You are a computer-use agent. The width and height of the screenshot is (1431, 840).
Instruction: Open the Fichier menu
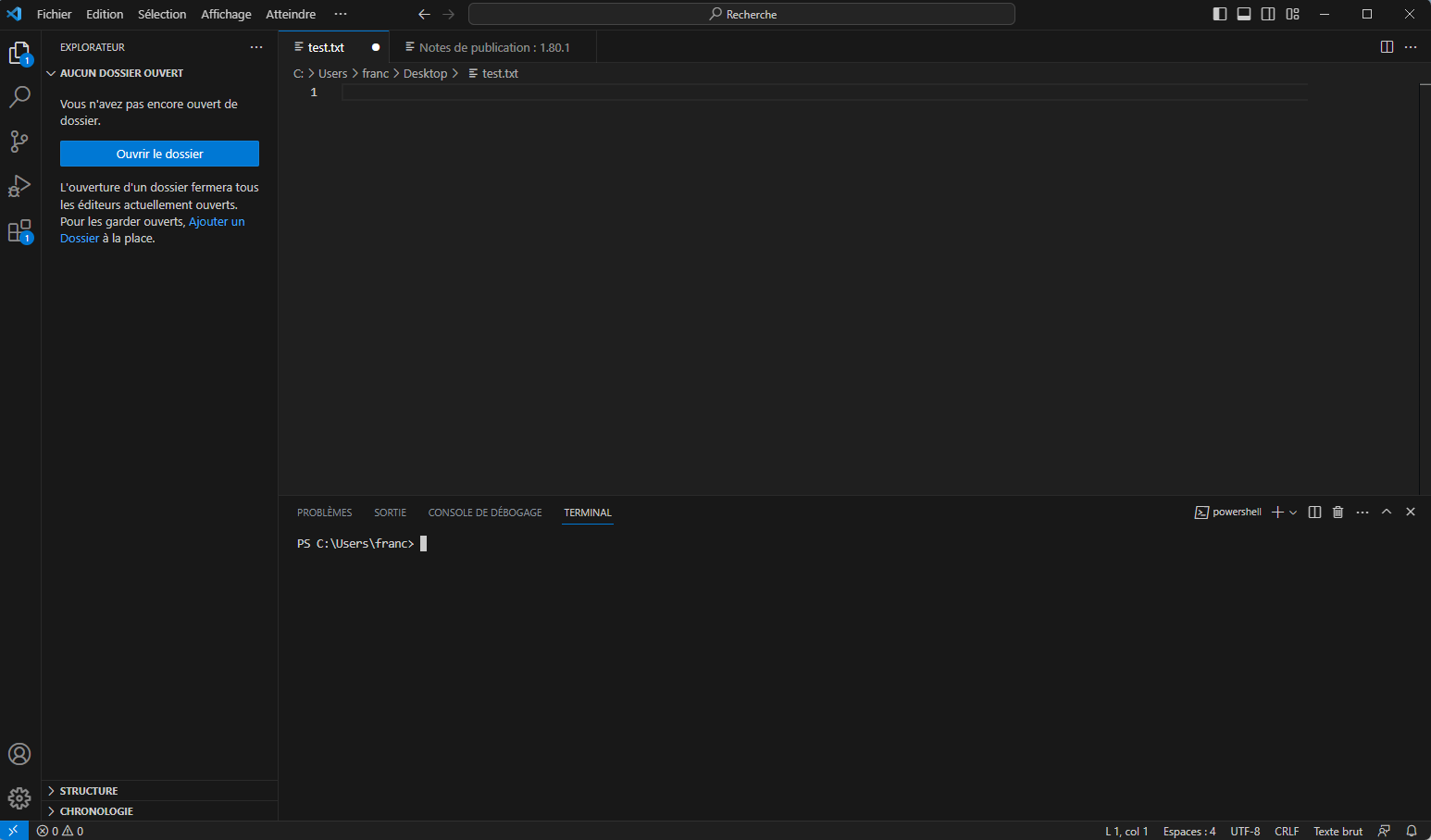click(x=54, y=14)
